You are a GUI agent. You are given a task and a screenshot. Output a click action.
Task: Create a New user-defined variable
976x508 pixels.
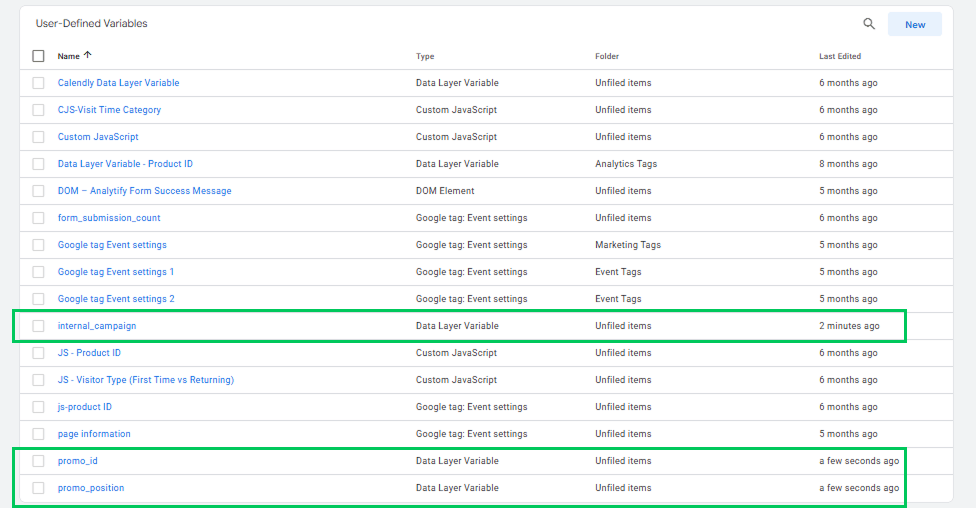pyautogui.click(x=914, y=24)
